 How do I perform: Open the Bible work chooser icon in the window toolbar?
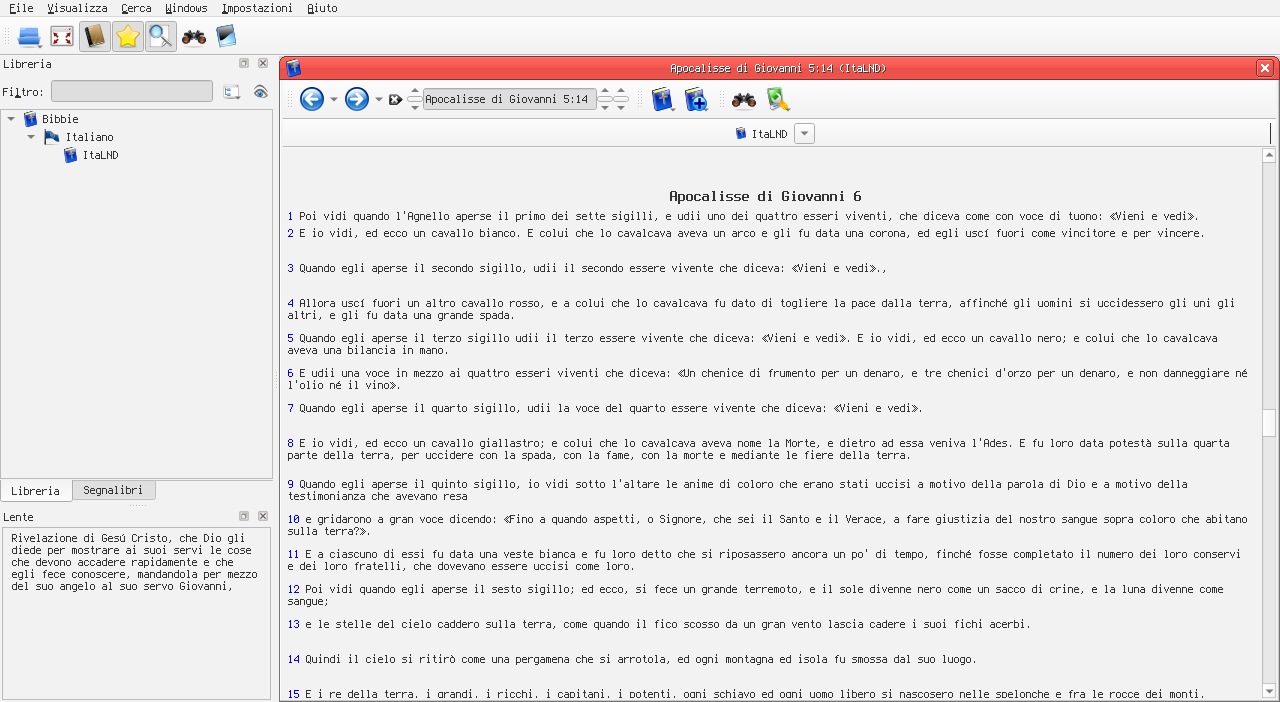pos(663,99)
